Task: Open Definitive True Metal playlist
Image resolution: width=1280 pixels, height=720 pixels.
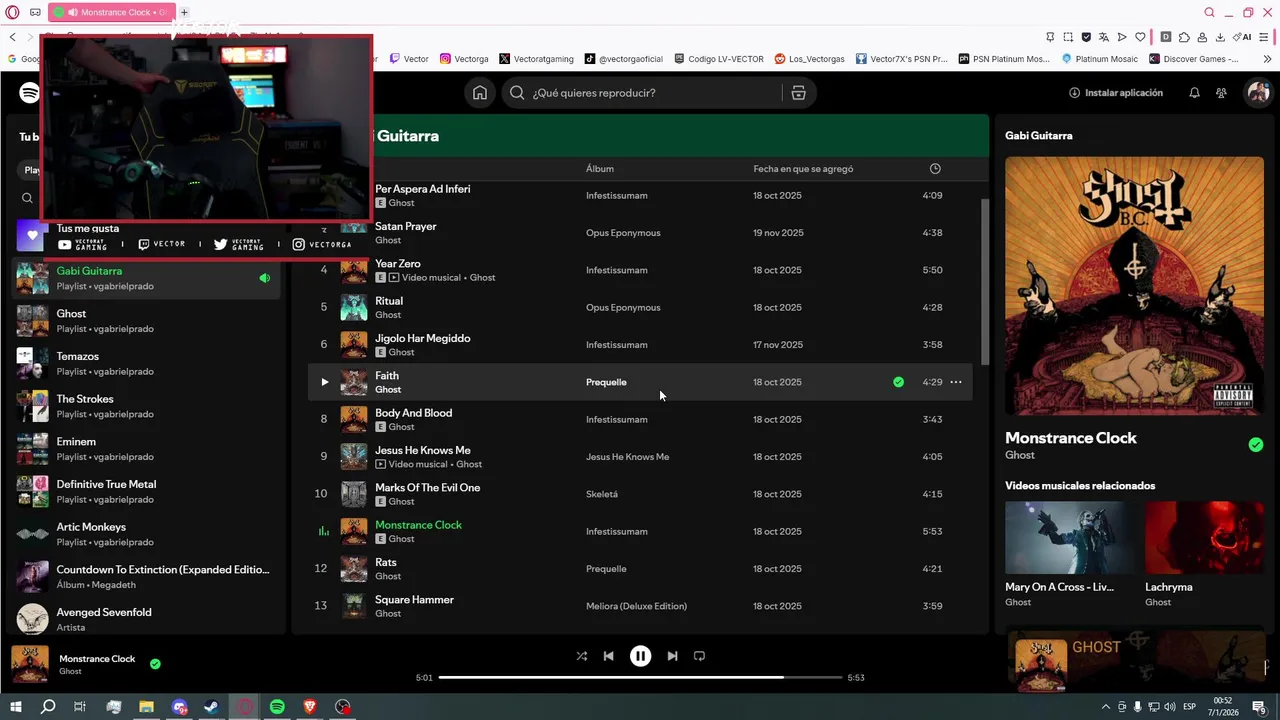Action: pos(146,492)
